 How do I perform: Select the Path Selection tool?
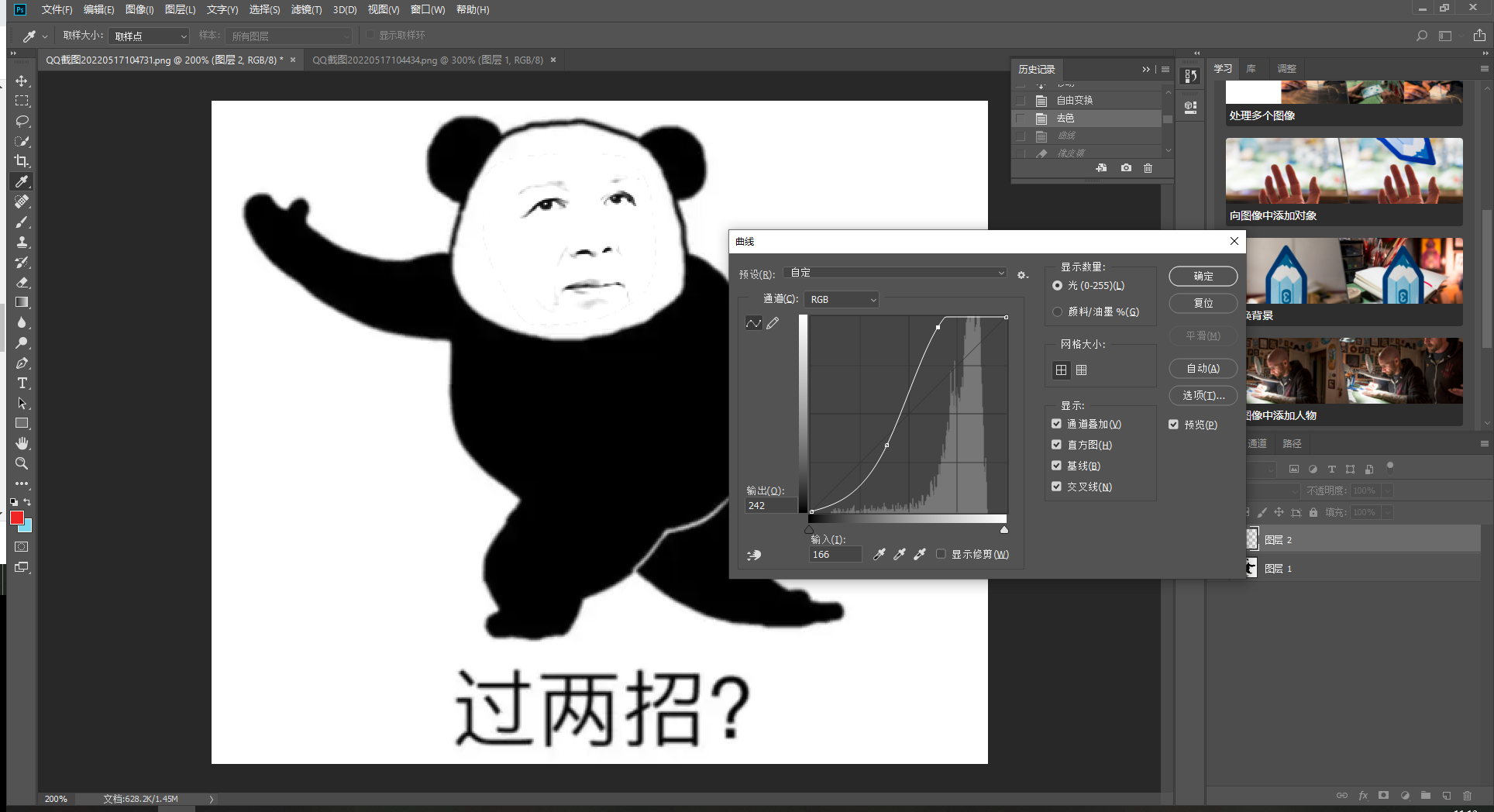tap(22, 403)
